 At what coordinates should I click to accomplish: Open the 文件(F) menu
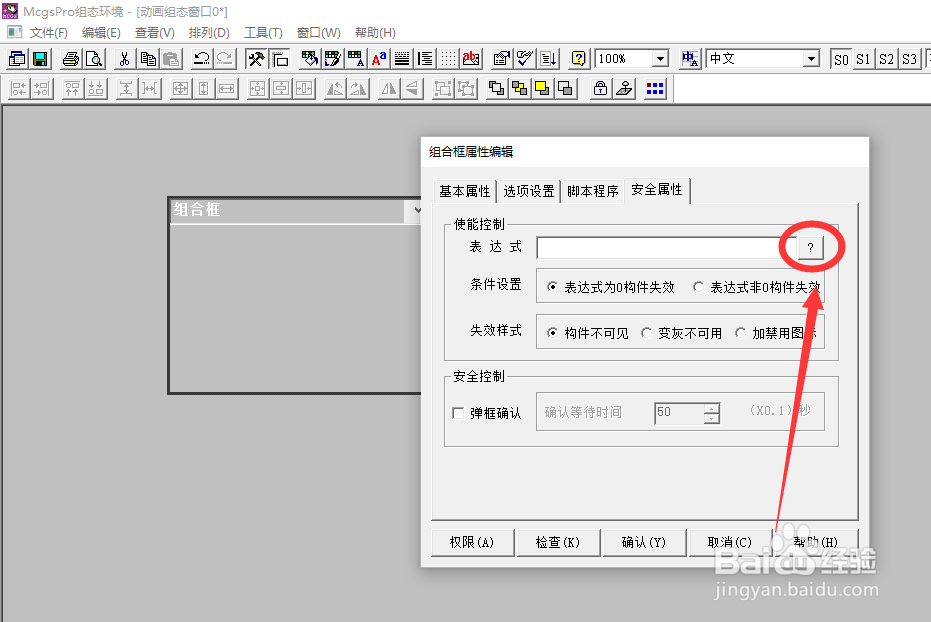click(x=49, y=33)
